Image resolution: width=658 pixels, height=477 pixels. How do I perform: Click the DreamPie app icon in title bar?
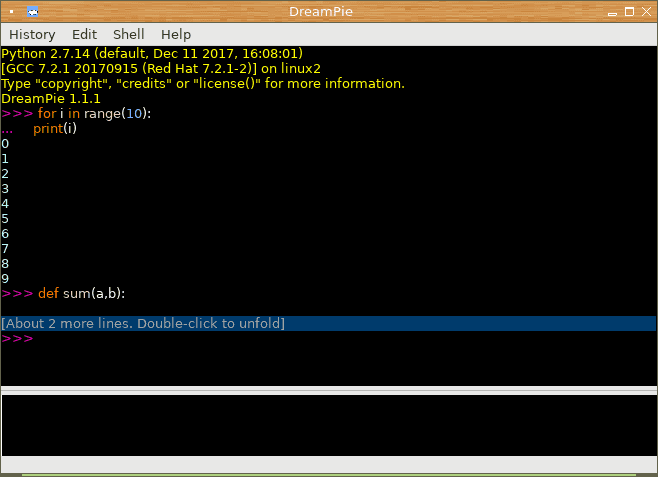point(32,12)
